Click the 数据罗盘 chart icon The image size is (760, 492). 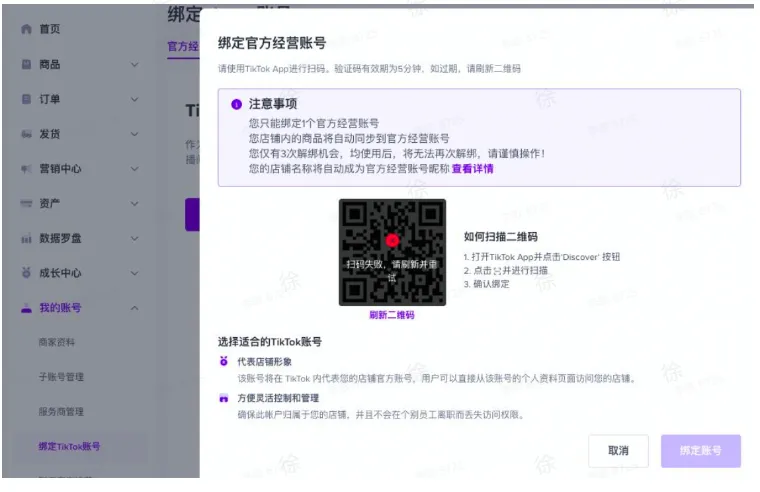(x=27, y=238)
